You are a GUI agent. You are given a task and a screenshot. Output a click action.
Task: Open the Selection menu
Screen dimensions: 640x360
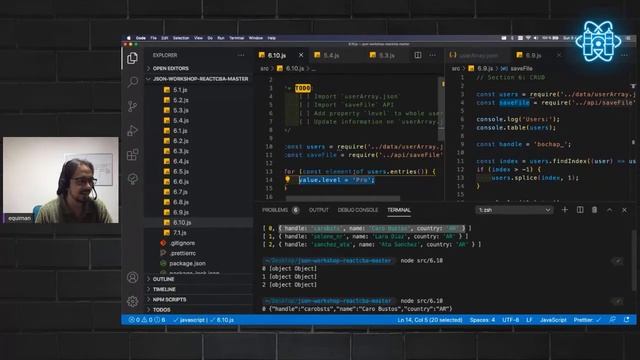click(x=181, y=38)
